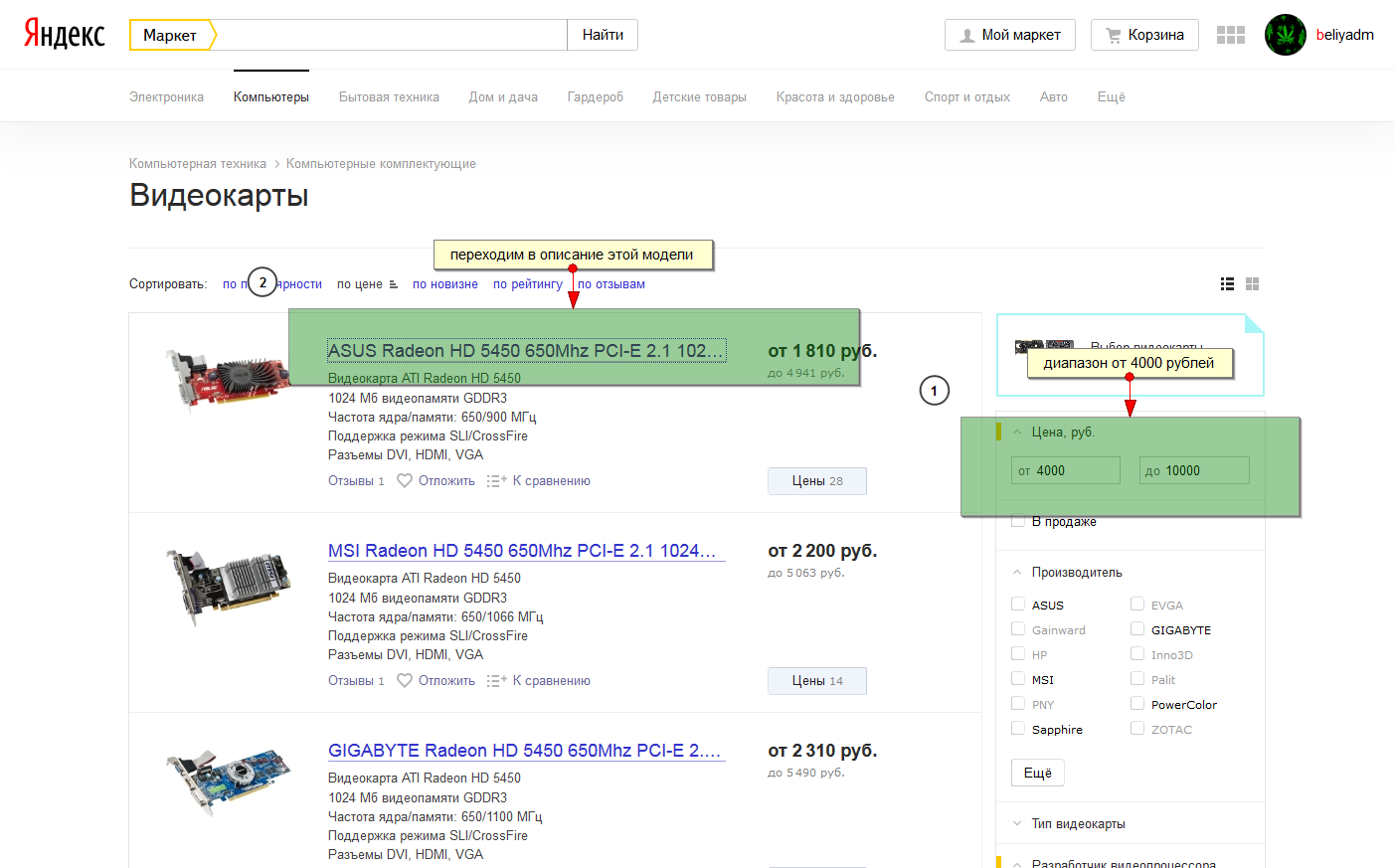Click the heart icon for ASUS Radeon card

tap(405, 481)
